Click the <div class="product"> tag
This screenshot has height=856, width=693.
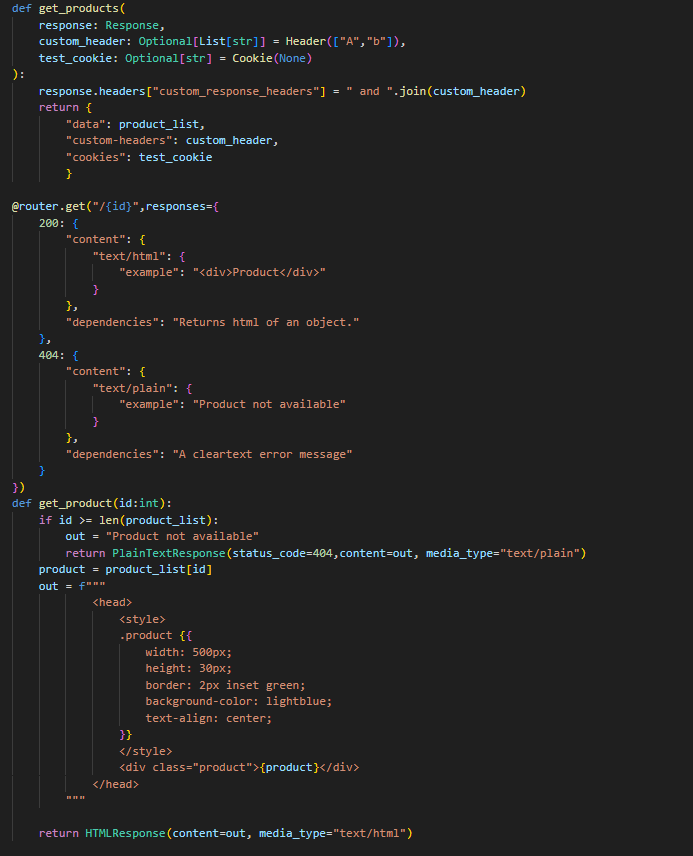pos(189,768)
